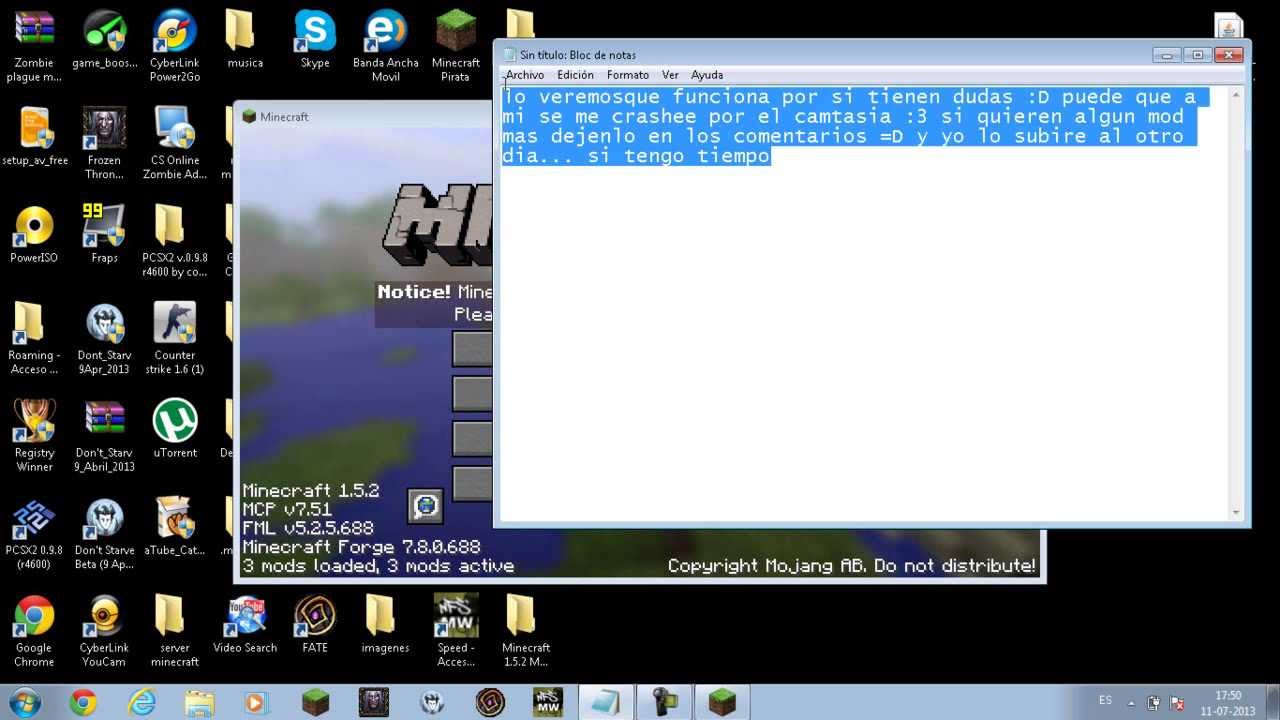Open Windows Explorer from taskbar

(x=199, y=702)
